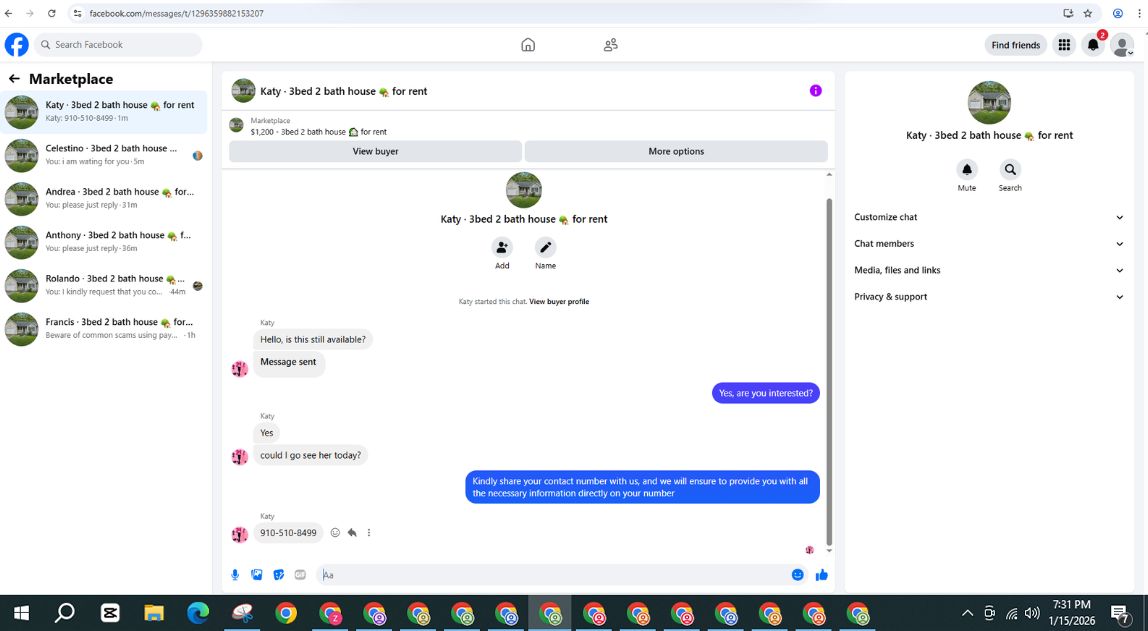Open the View buyer profile link
The image size is (1148, 631).
click(559, 302)
